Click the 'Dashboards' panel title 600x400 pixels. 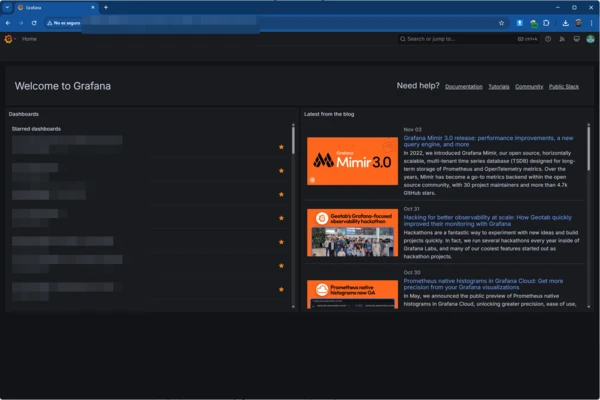[24, 114]
